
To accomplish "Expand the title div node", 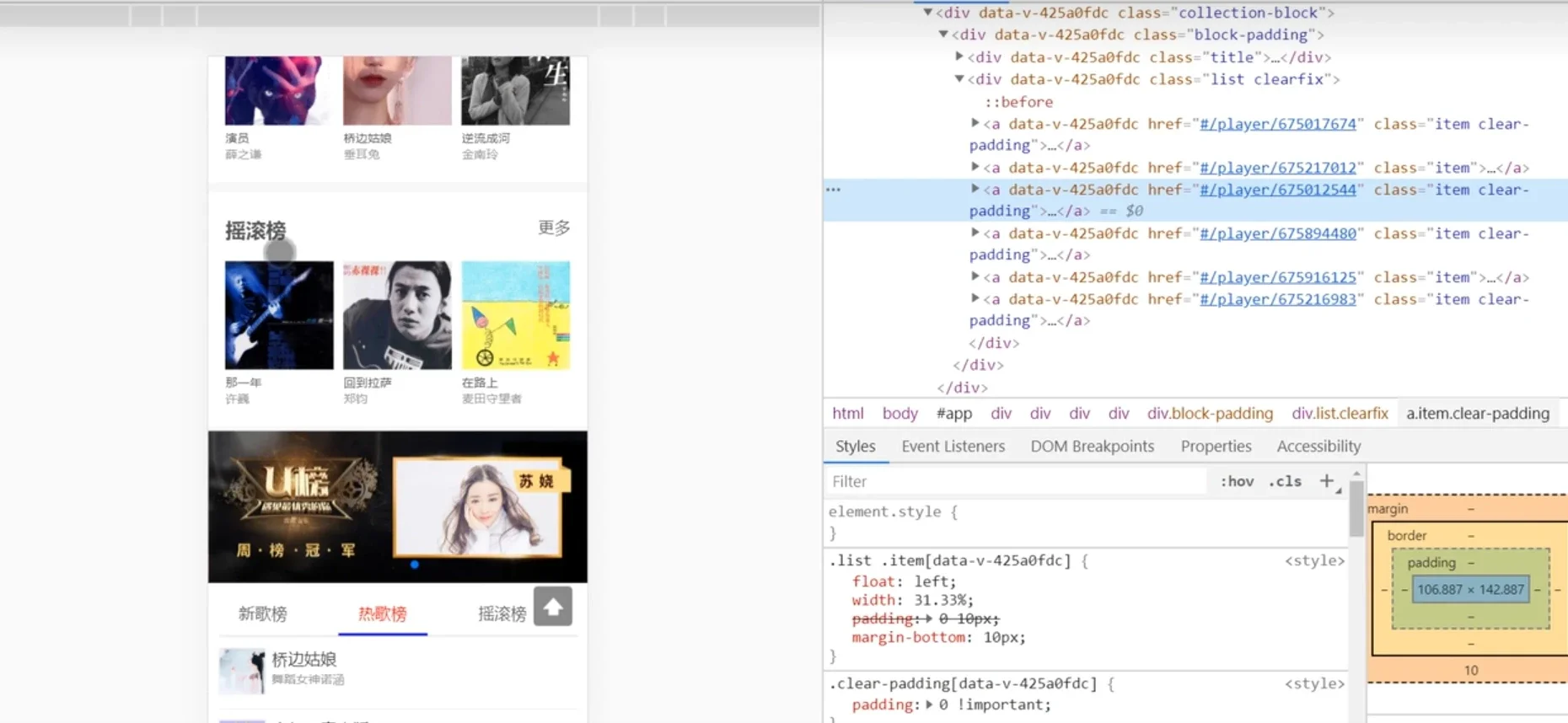I will point(959,56).
